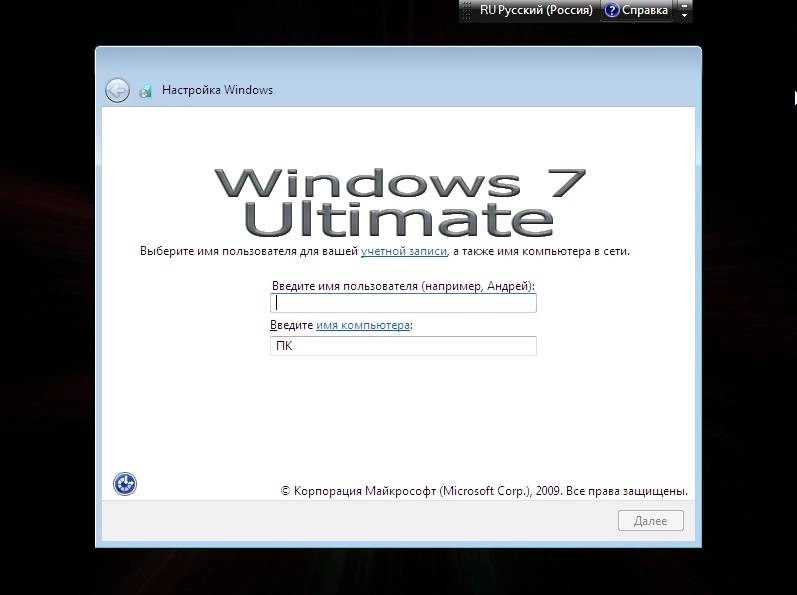The width and height of the screenshot is (797, 595).
Task: Click the Windows 7 Ultimate logo
Action: [x=401, y=202]
